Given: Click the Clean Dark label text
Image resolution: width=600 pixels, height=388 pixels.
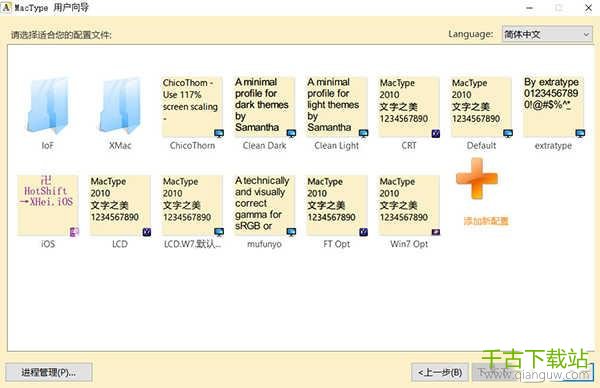Looking at the screenshot, I should click(264, 145).
